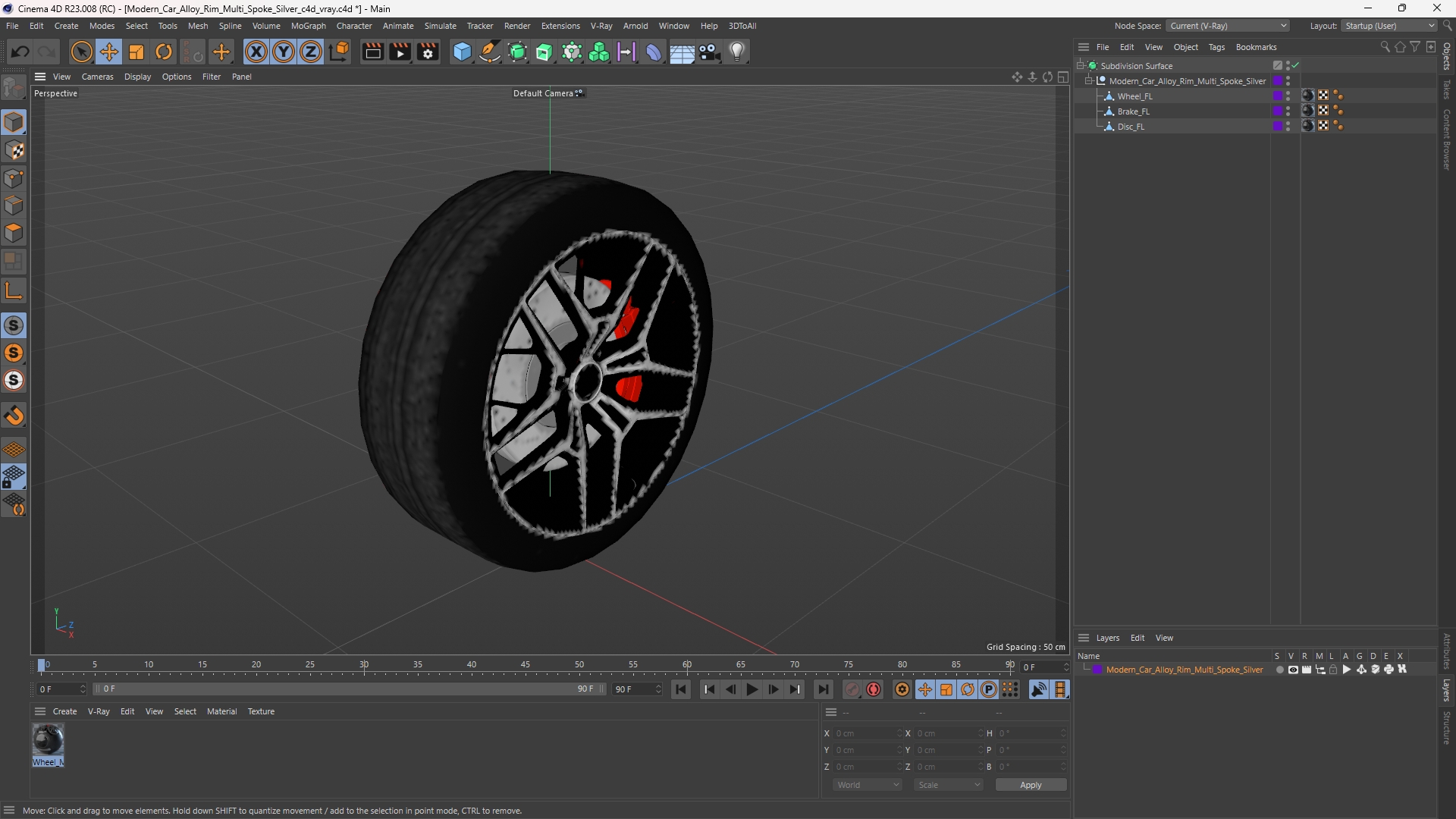
Task: Open the Layout dropdown
Action: click(1389, 26)
